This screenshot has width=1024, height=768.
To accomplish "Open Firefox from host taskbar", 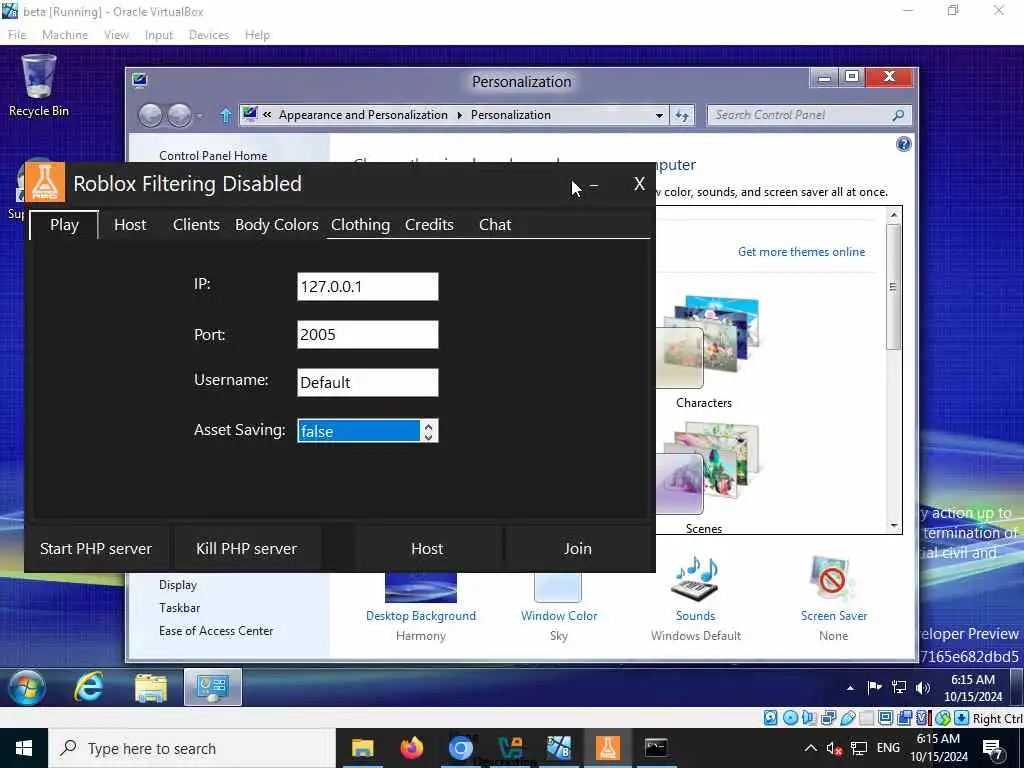I will (x=411, y=748).
